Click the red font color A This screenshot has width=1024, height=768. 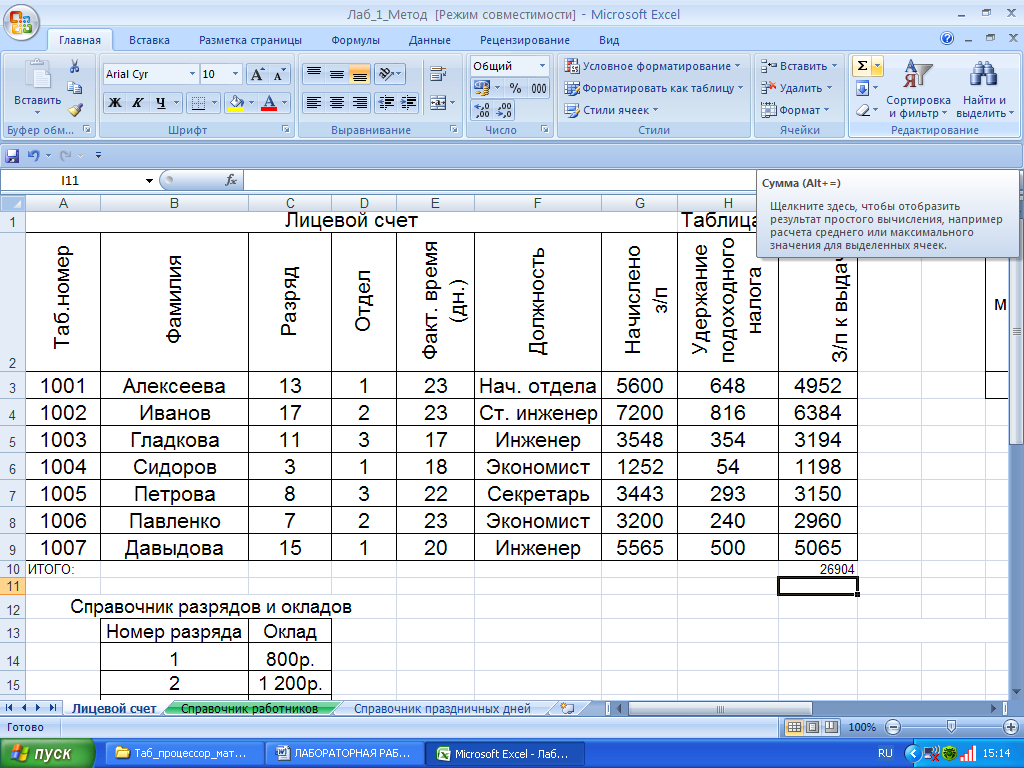click(x=268, y=103)
